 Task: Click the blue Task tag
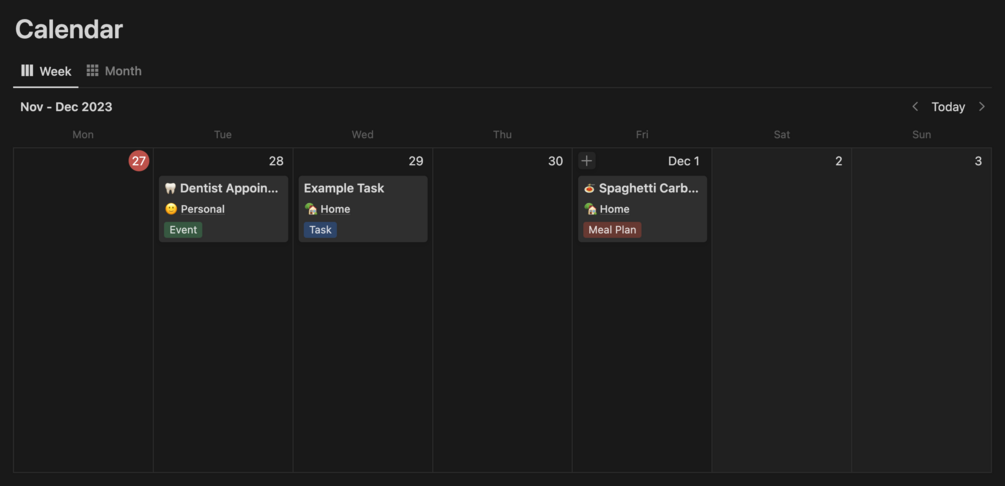[x=320, y=230]
